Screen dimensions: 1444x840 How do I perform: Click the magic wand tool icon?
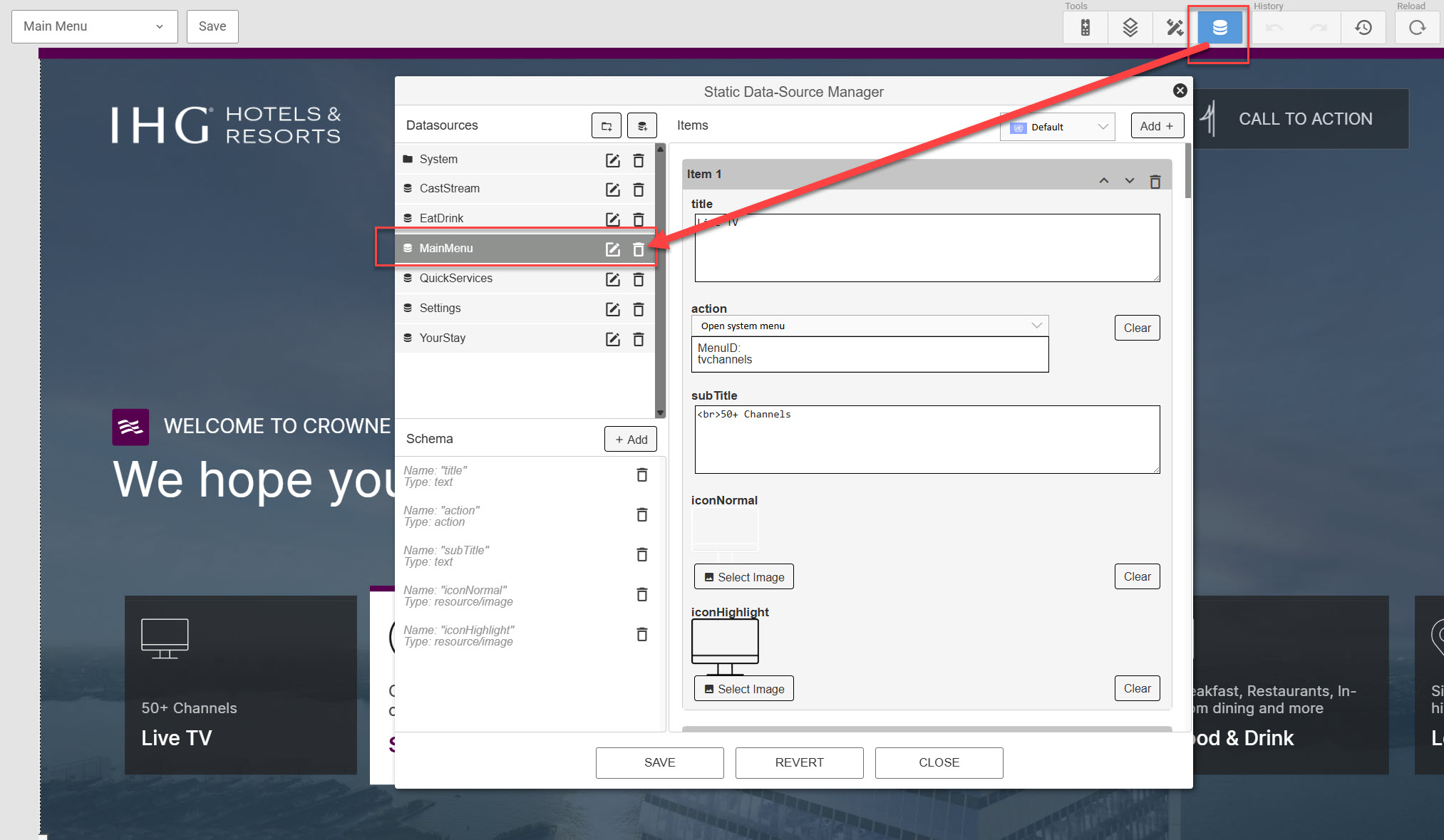click(1174, 28)
